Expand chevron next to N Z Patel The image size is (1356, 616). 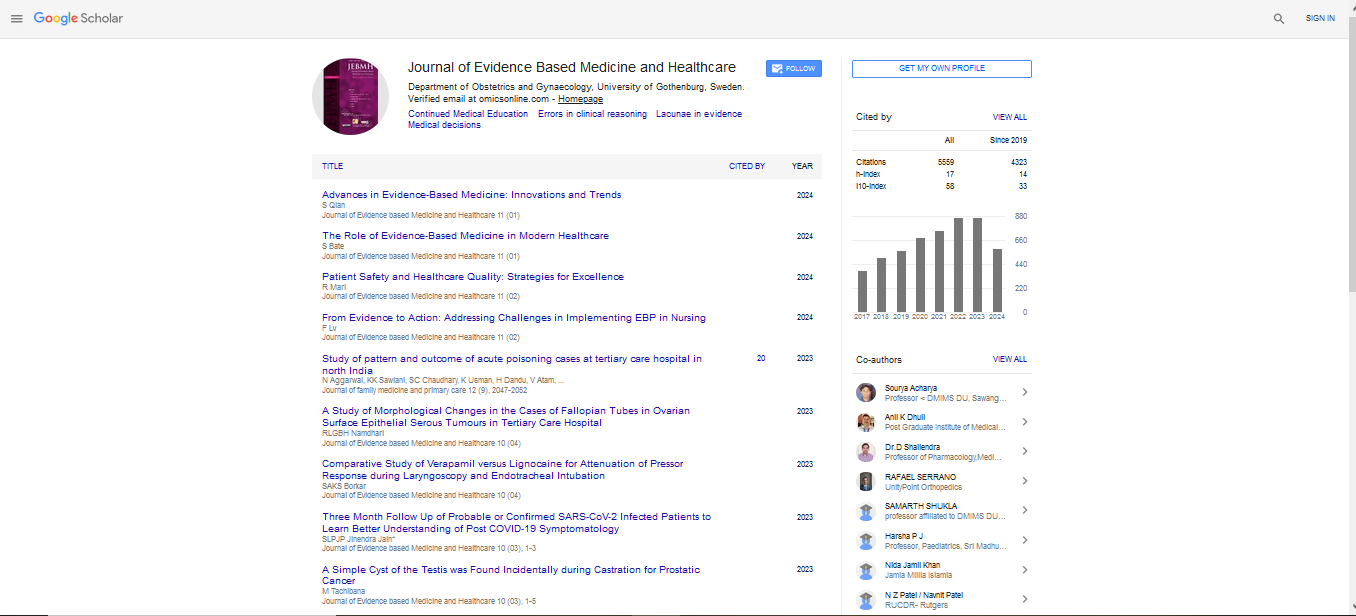click(x=1024, y=600)
